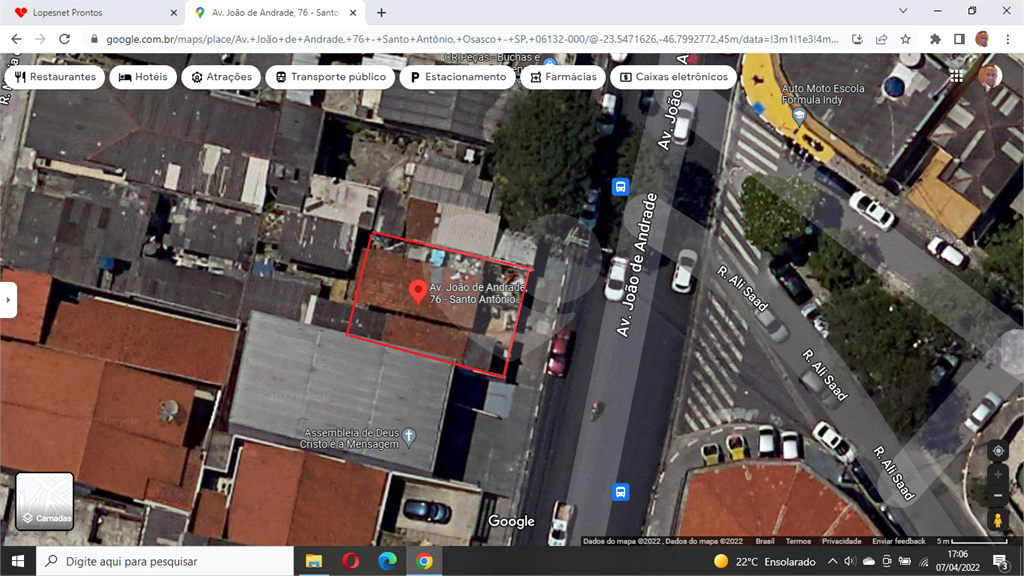The height and width of the screenshot is (576, 1024).
Task: Zoom out with the minus button
Action: [x=997, y=496]
